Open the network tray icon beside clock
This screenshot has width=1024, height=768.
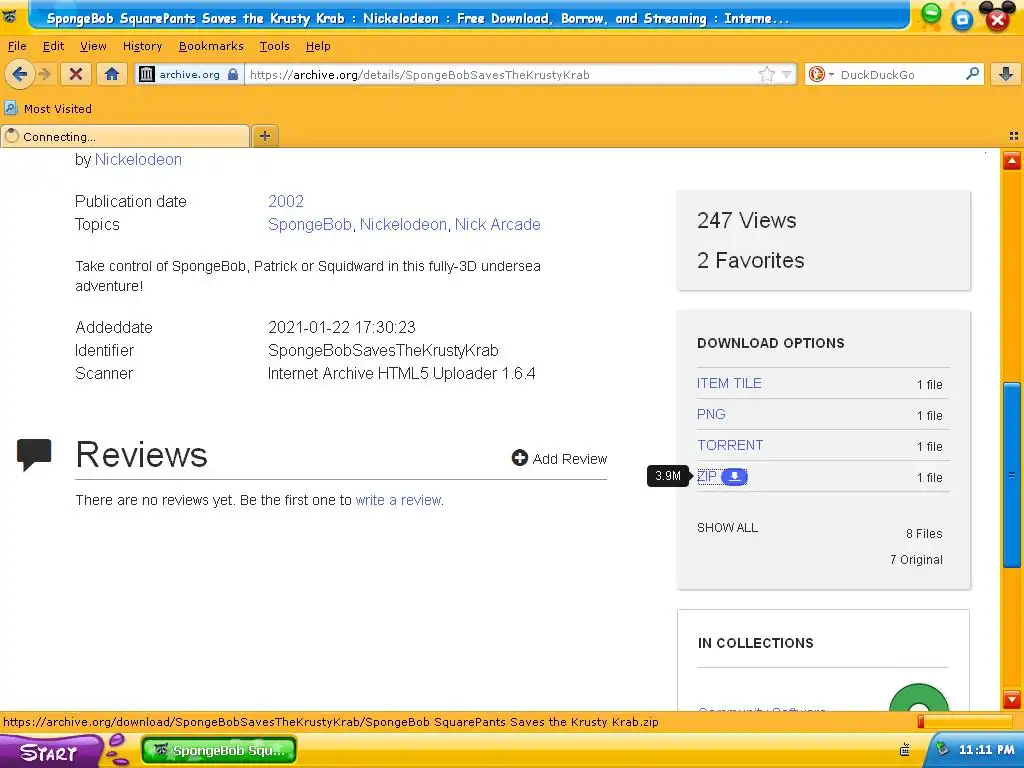pyautogui.click(x=942, y=749)
